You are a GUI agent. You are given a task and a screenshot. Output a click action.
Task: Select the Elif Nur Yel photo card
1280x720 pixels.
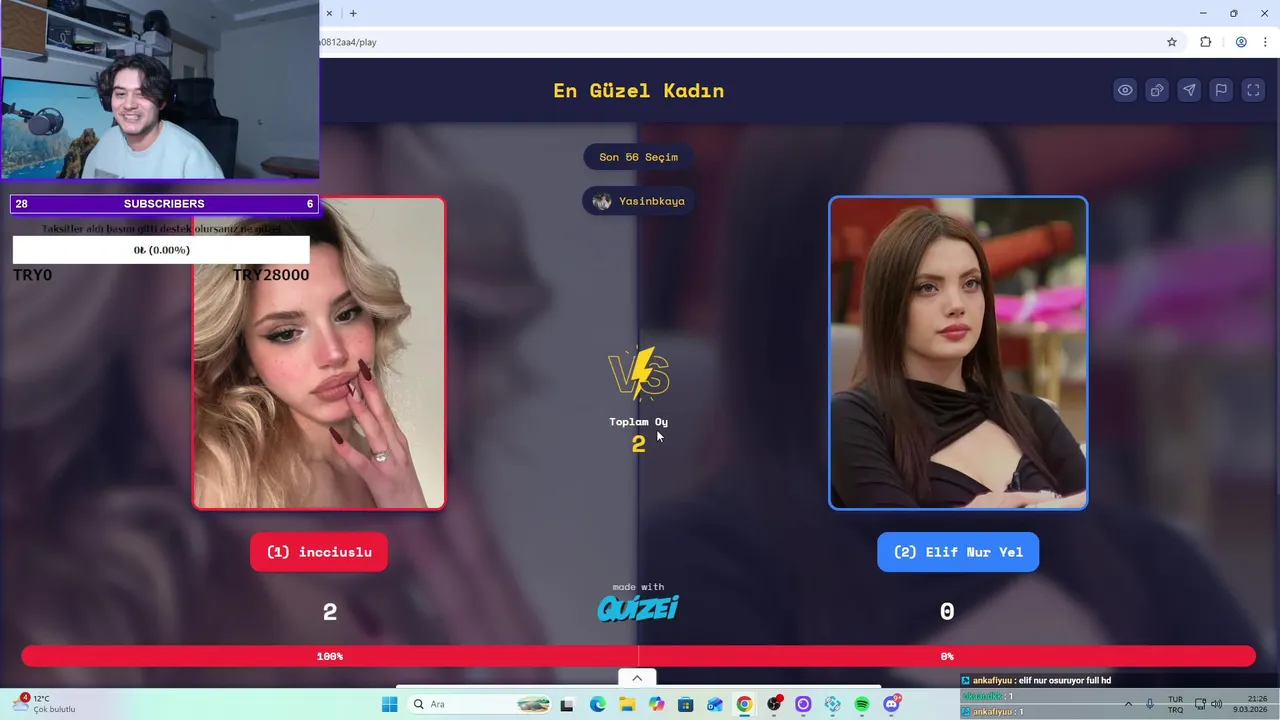(958, 353)
